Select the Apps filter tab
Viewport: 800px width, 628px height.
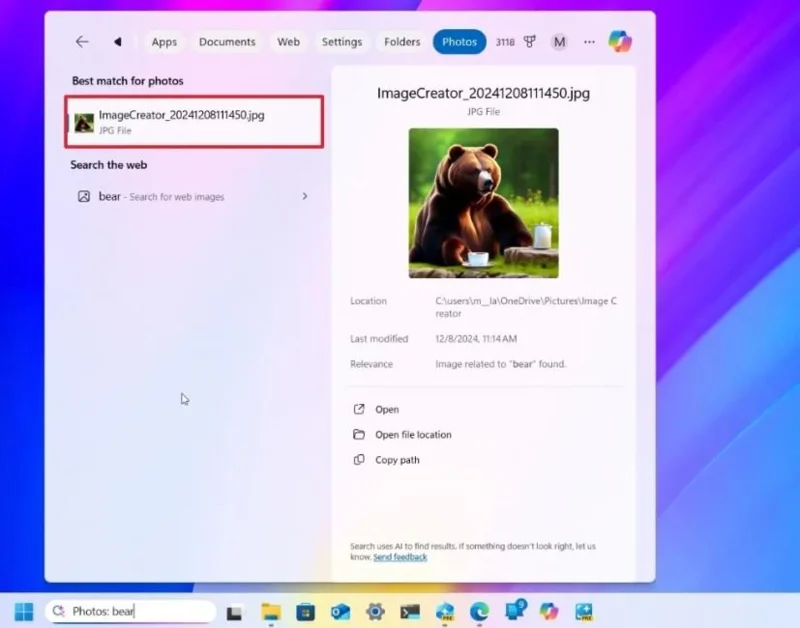[x=164, y=42]
